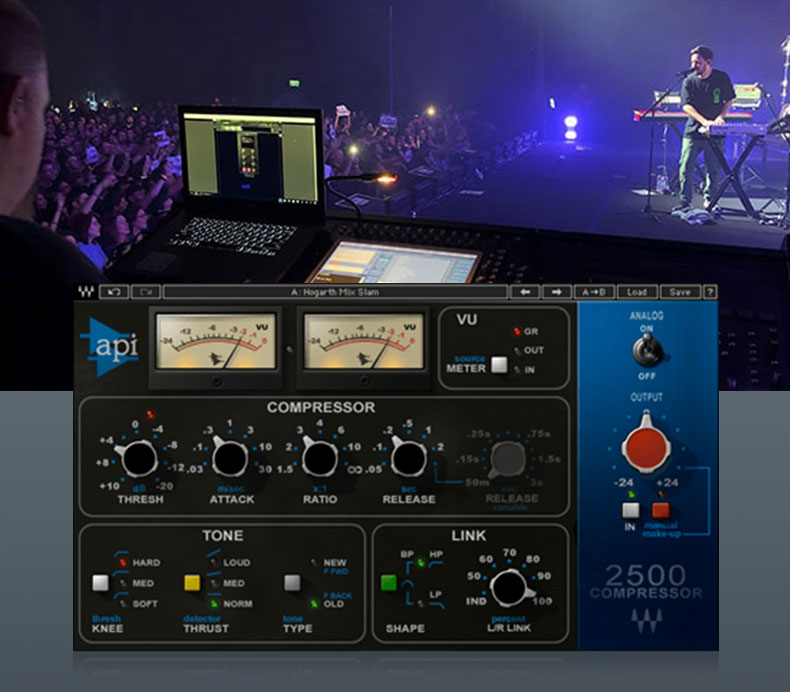Click the Waves logo below 2500 Compressor

[x=646, y=620]
